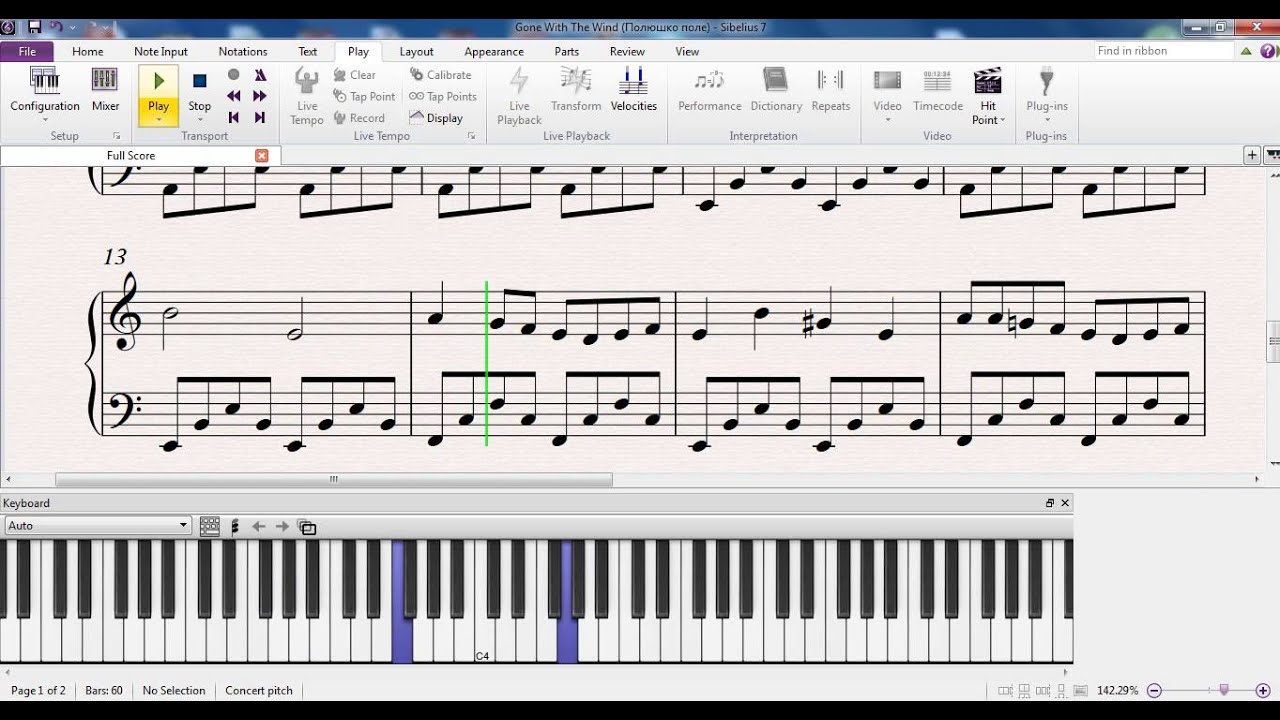The width and height of the screenshot is (1280, 720).
Task: Click Clear in Live Tempo group
Action: [354, 75]
